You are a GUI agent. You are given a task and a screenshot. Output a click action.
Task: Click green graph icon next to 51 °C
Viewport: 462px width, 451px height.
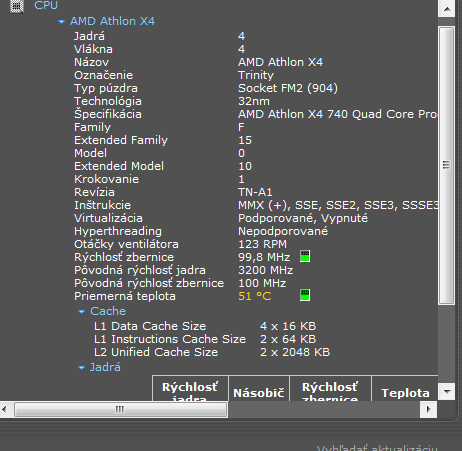305,295
